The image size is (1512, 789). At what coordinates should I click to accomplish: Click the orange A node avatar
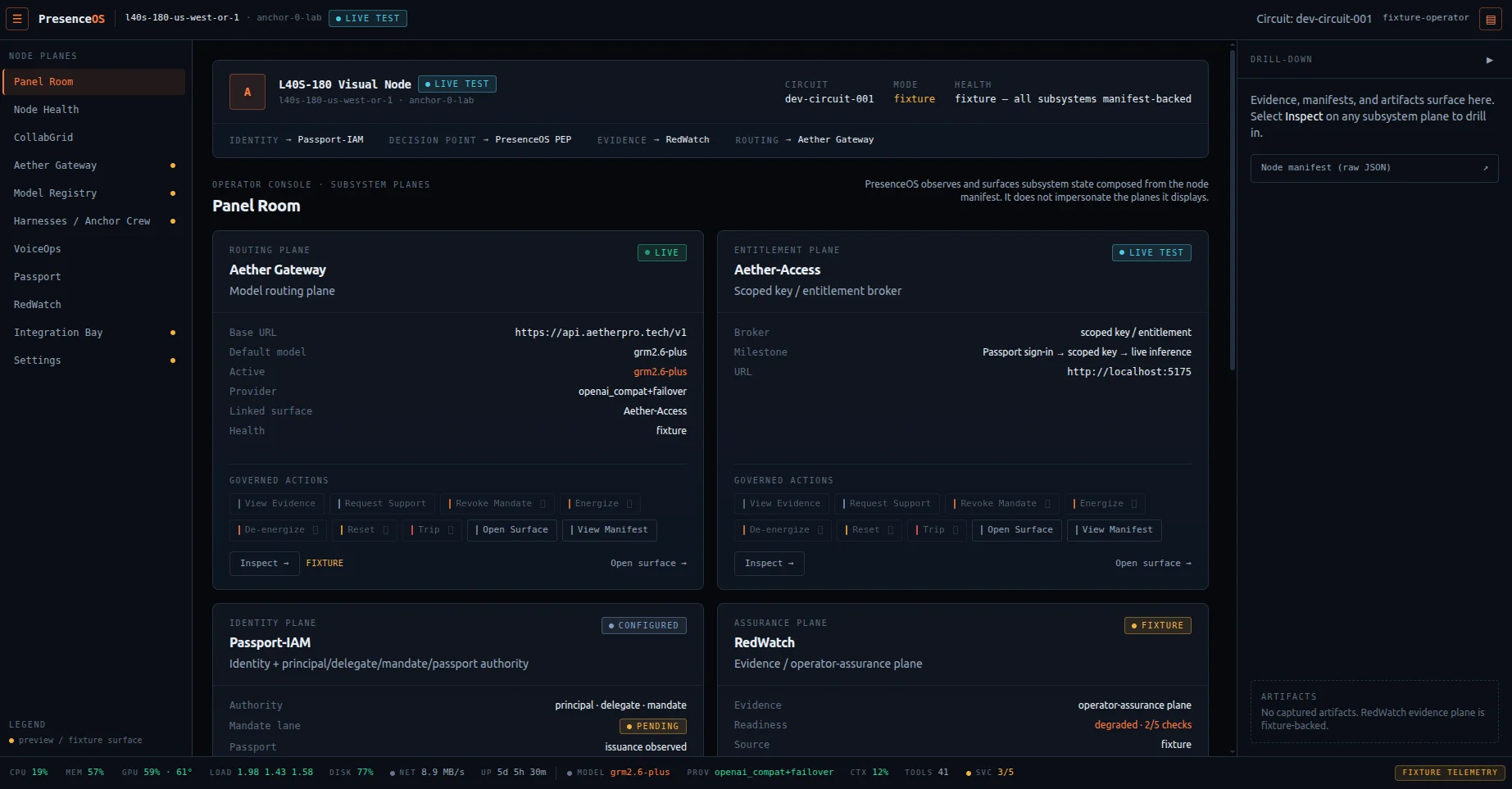click(247, 92)
